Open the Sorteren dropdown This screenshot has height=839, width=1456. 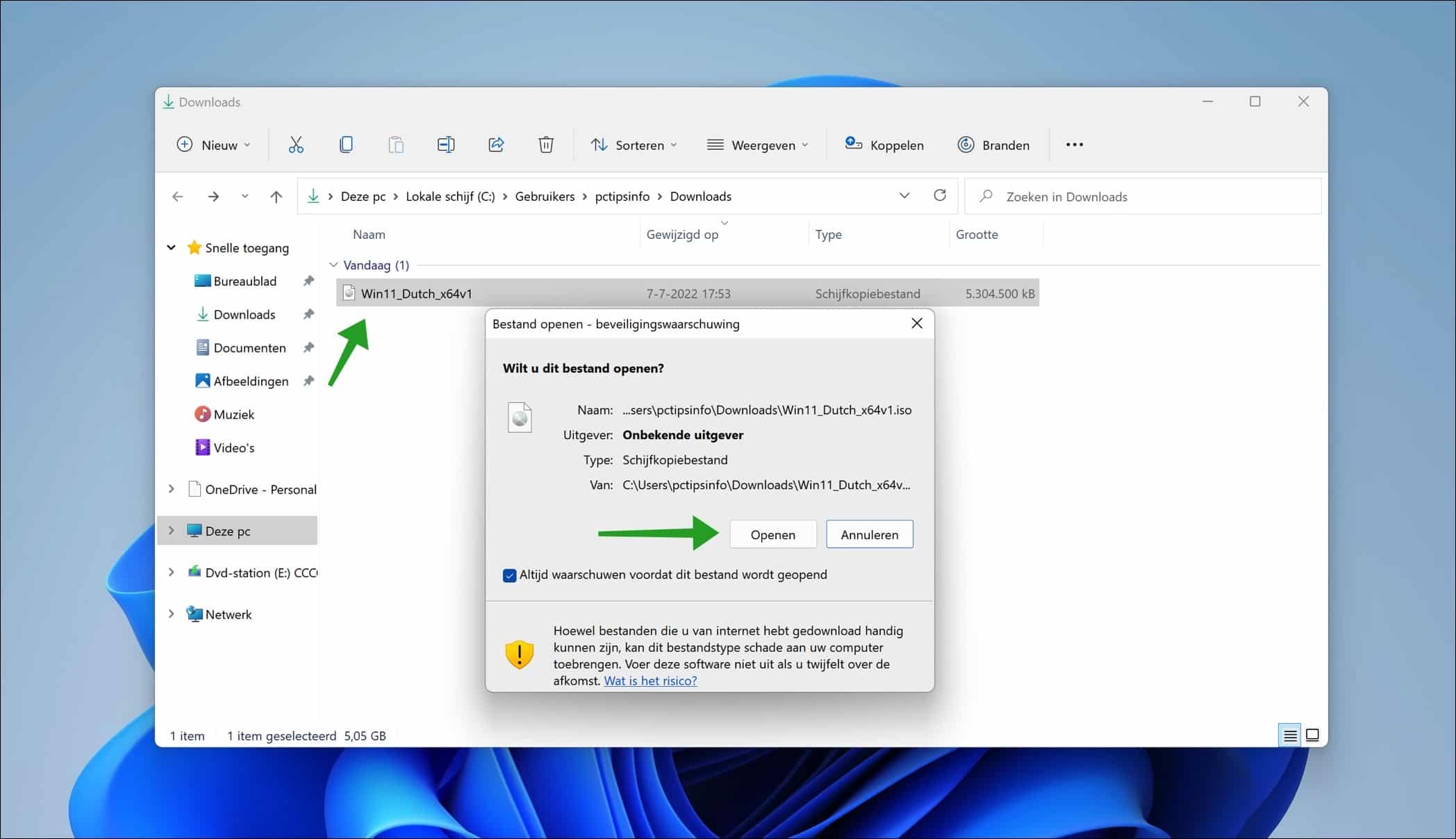(634, 144)
